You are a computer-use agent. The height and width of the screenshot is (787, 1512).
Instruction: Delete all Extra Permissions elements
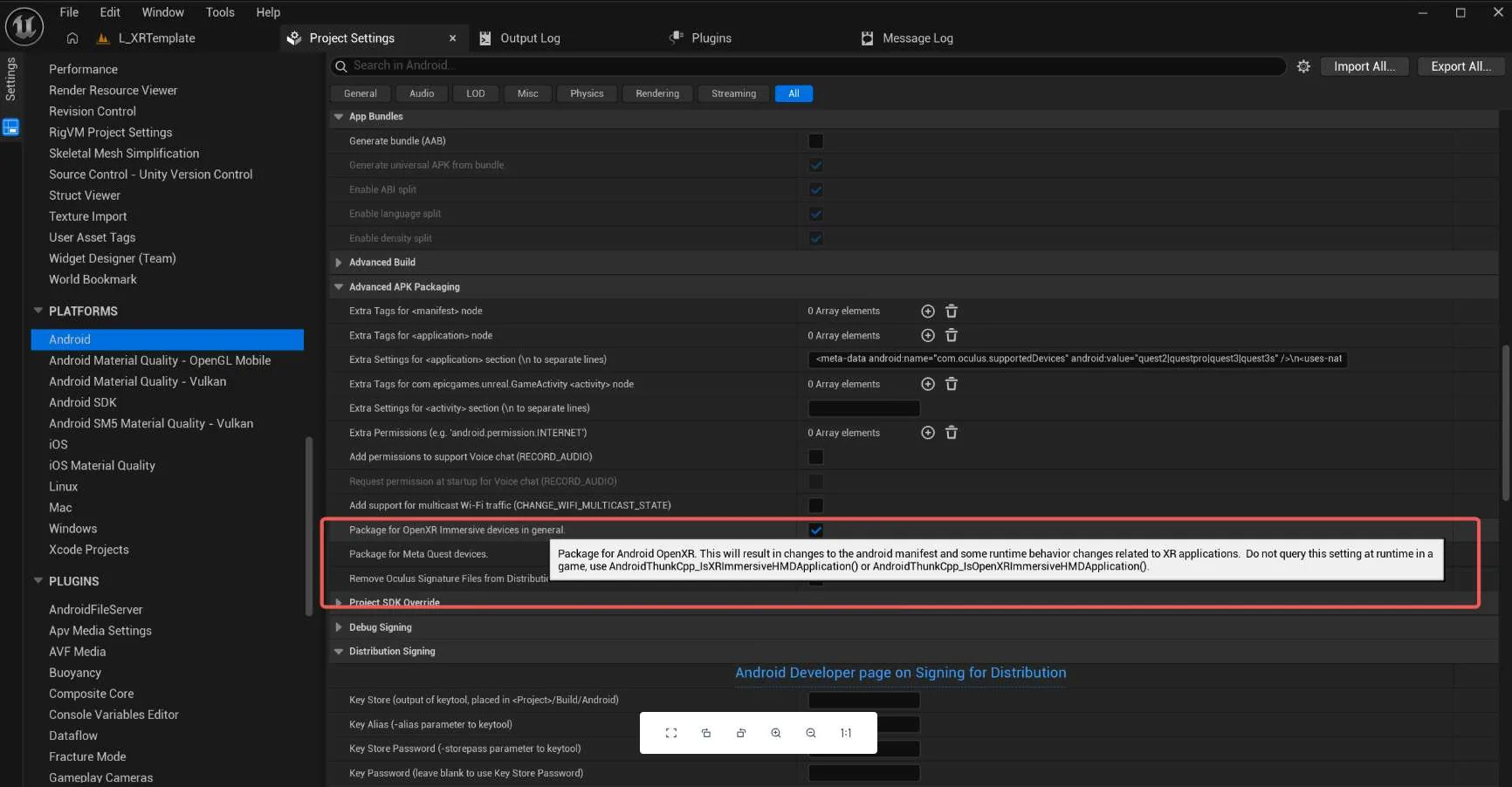(x=952, y=433)
